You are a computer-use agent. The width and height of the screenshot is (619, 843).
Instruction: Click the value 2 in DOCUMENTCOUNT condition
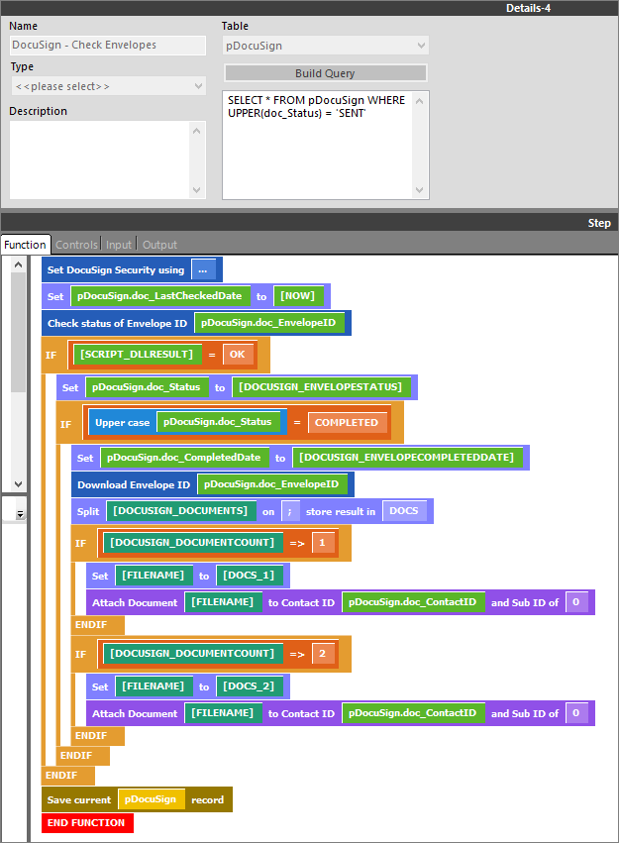coord(322,653)
